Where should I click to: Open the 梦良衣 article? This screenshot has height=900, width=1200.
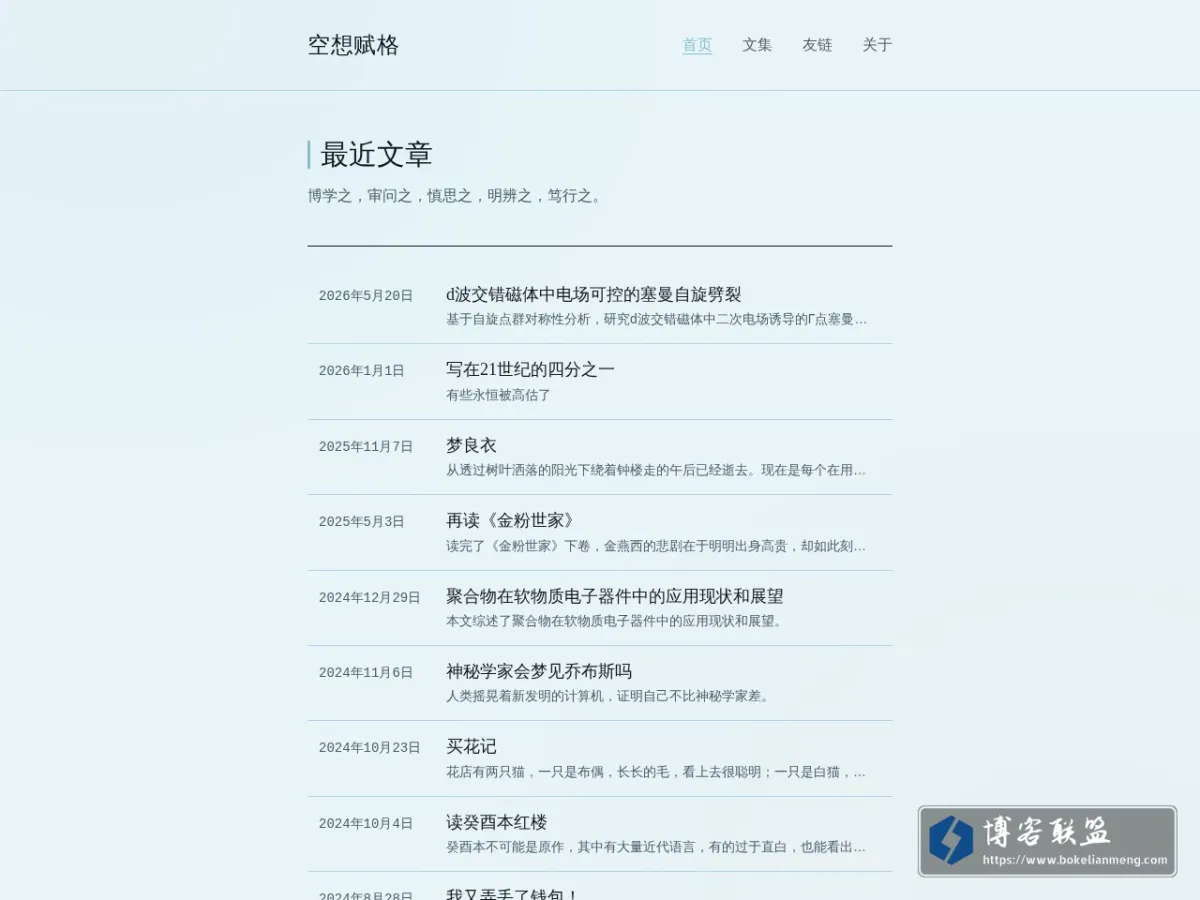[471, 445]
